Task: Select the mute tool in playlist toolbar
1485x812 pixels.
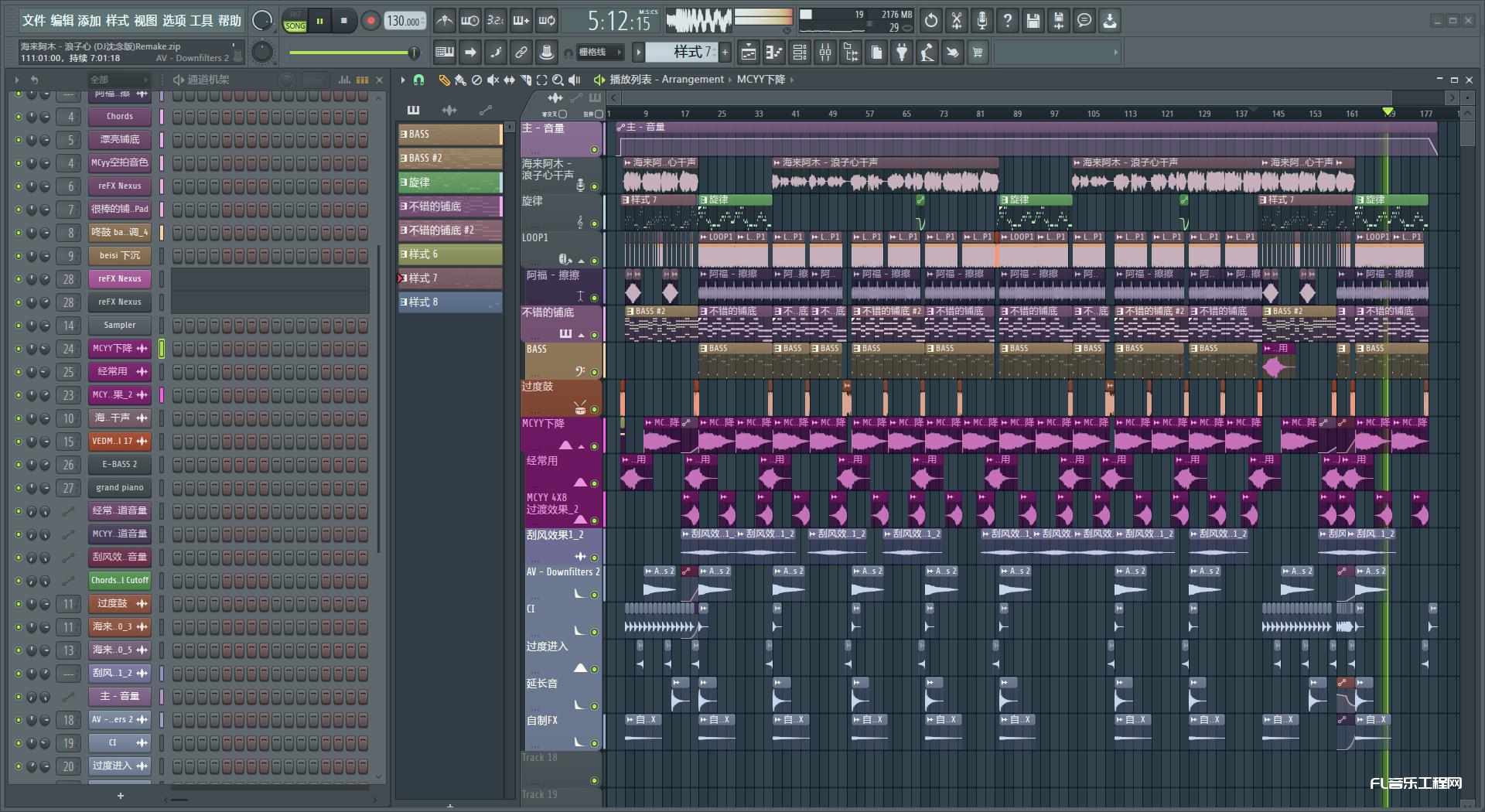Action: [493, 80]
